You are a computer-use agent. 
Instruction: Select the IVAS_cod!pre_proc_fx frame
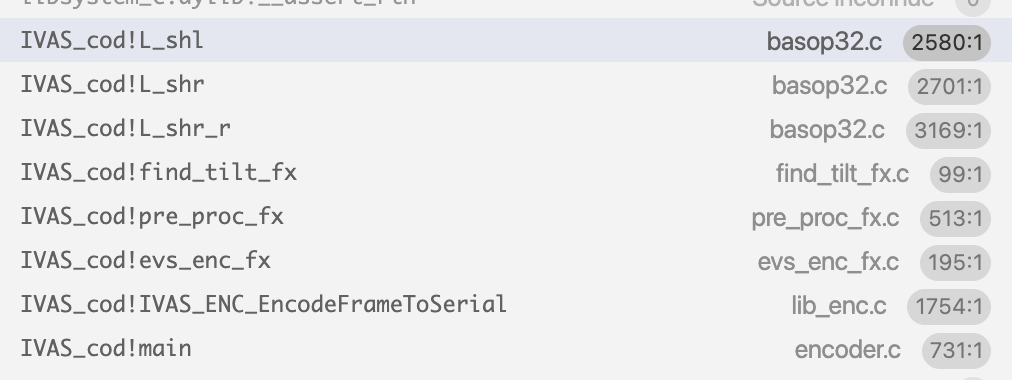506,216
